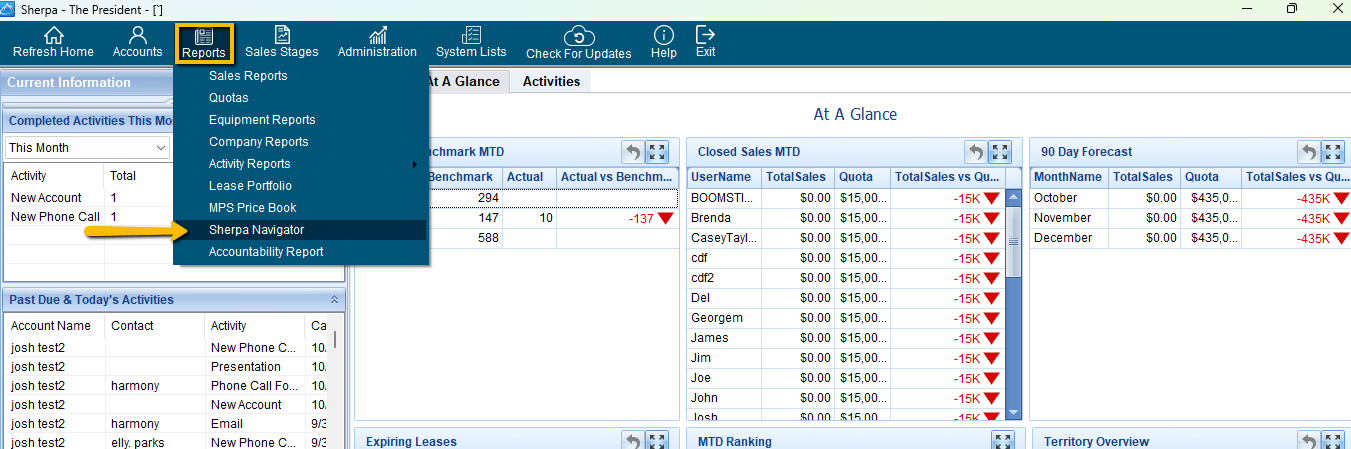Click the Exit icon

(x=705, y=36)
